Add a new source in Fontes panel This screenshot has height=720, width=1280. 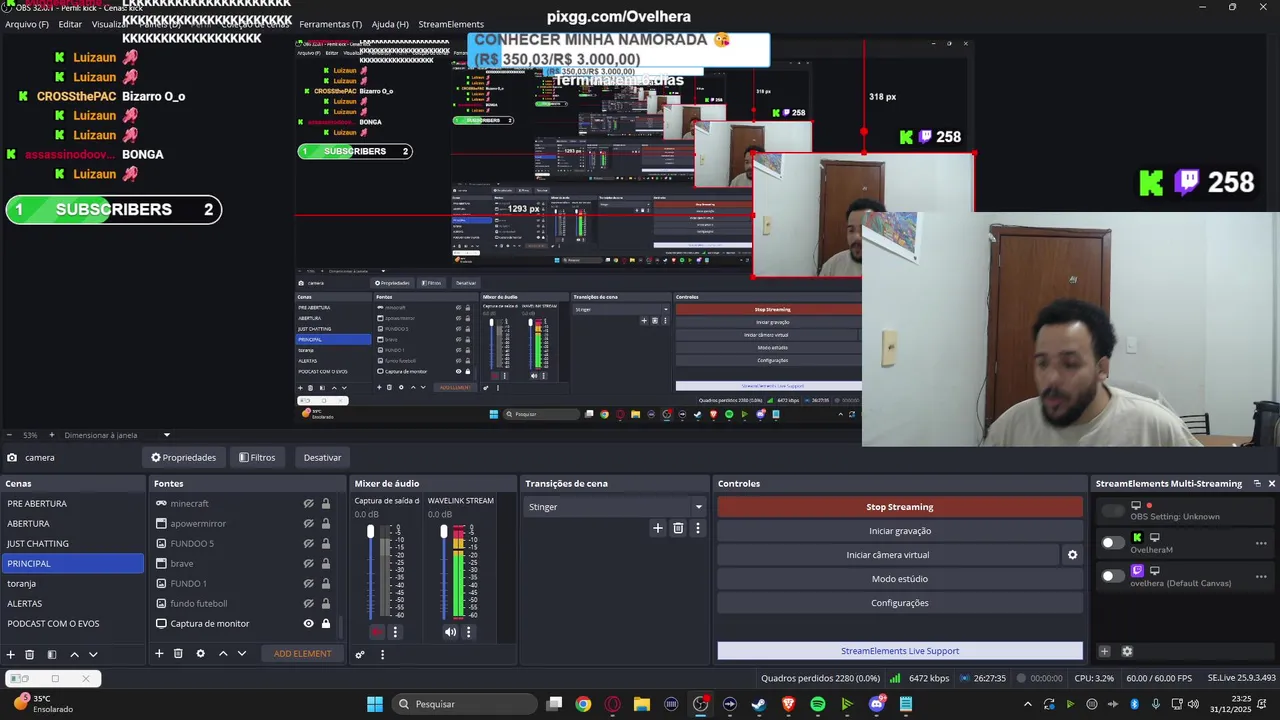[159, 653]
